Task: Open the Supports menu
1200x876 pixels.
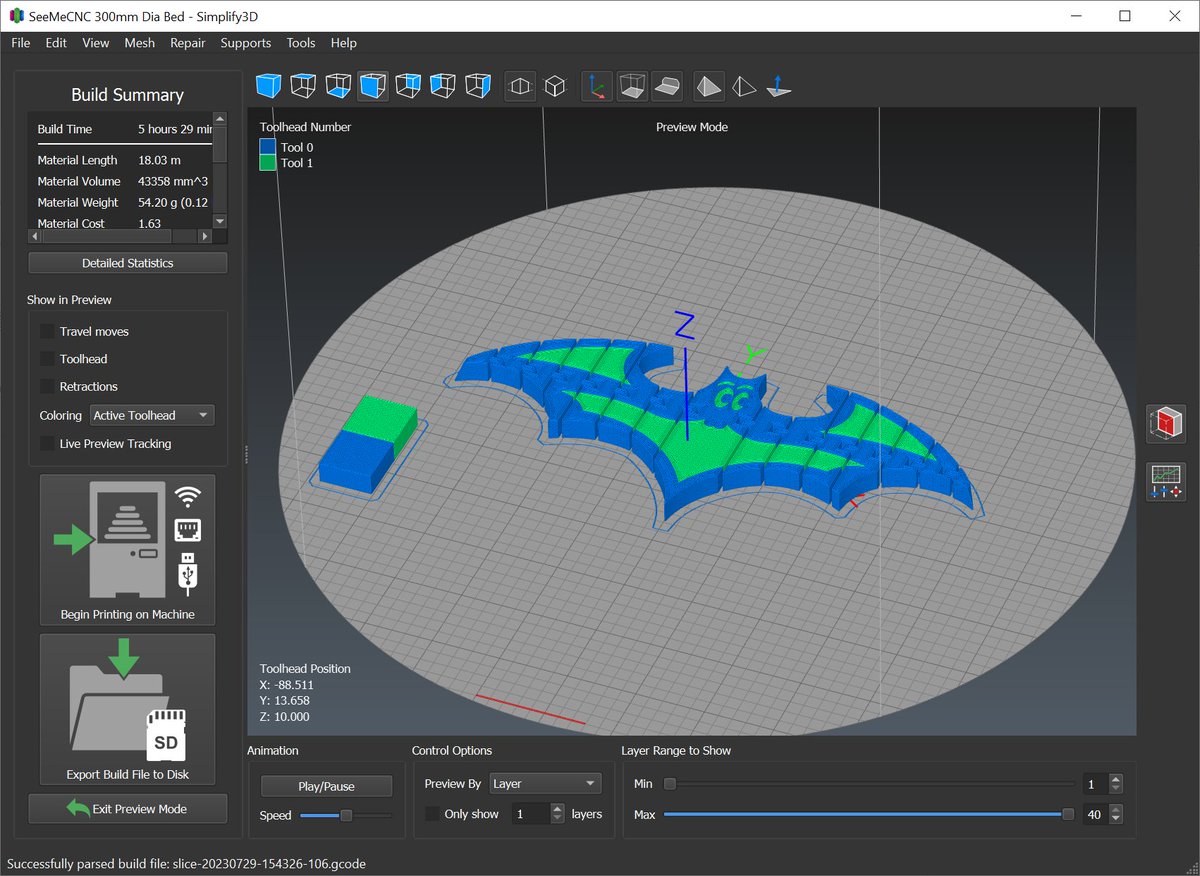Action: tap(246, 43)
